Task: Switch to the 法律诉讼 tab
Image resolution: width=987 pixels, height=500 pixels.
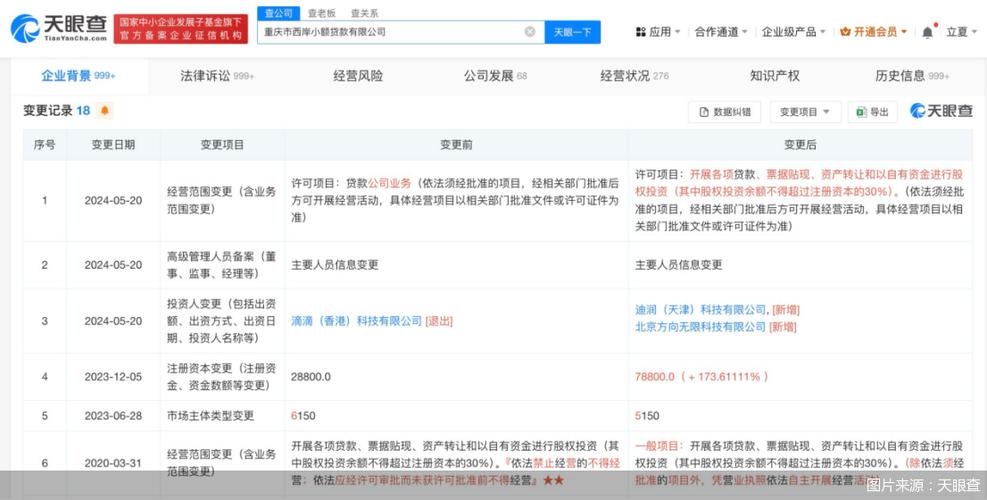Action: [217, 76]
